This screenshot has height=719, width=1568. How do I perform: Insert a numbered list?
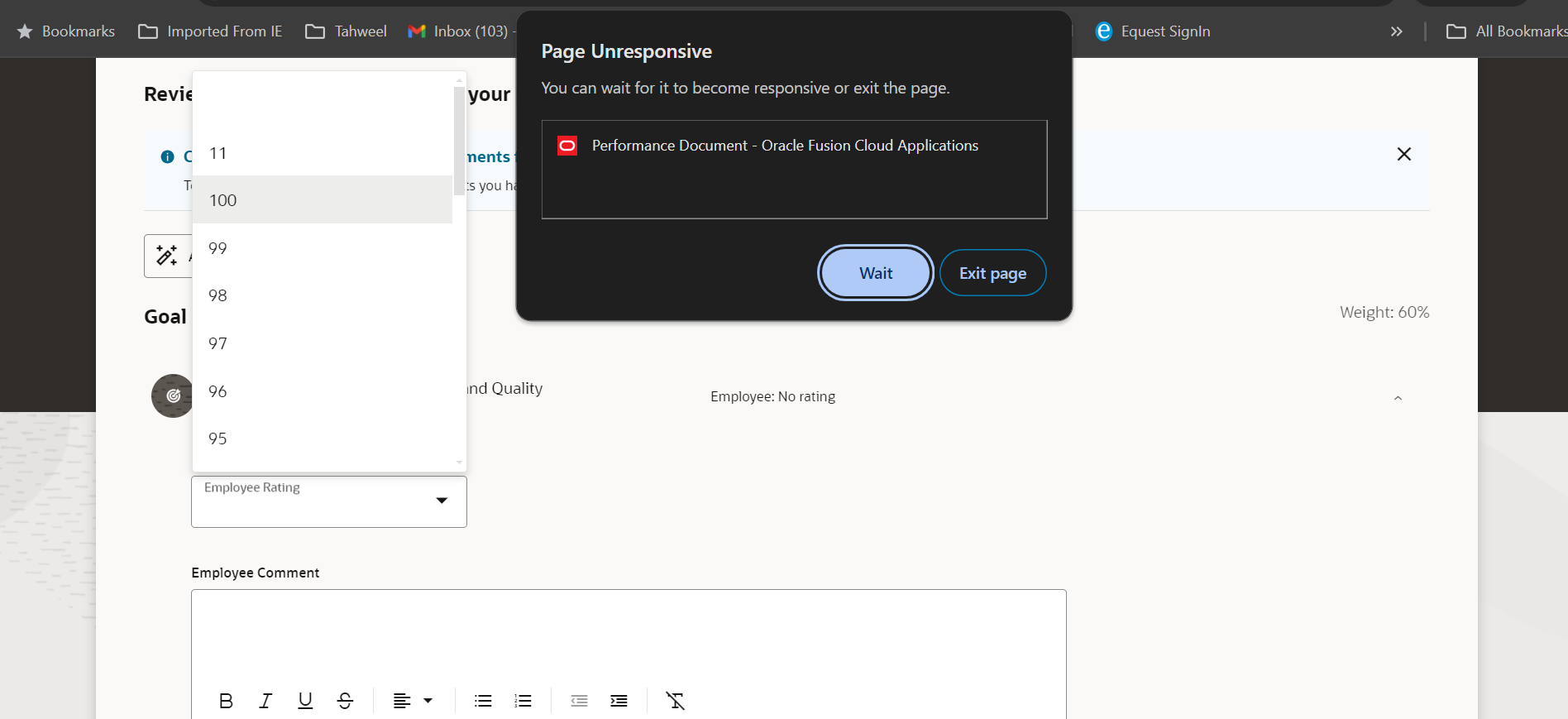(x=523, y=701)
